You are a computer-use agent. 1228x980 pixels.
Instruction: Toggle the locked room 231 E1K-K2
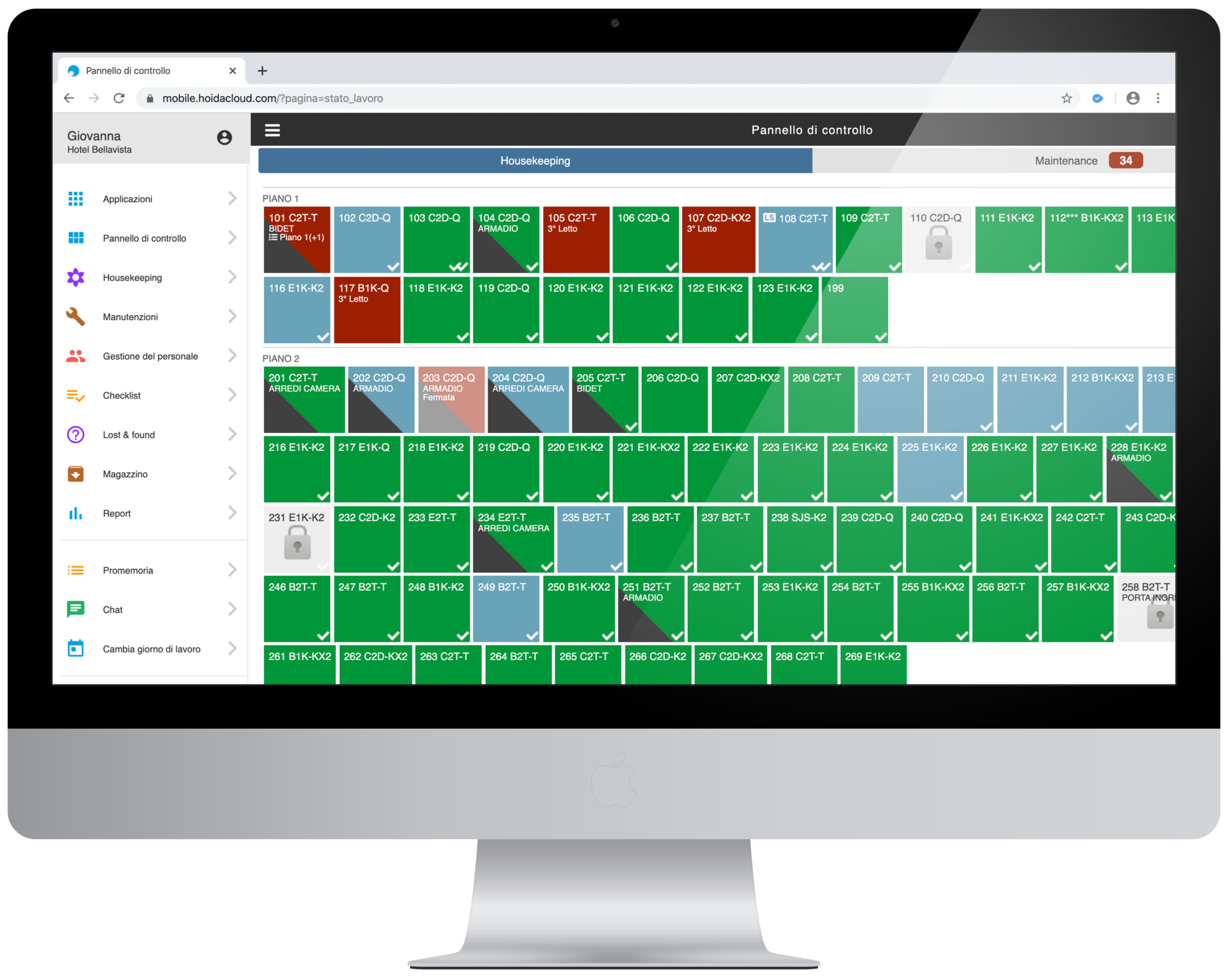[x=294, y=541]
